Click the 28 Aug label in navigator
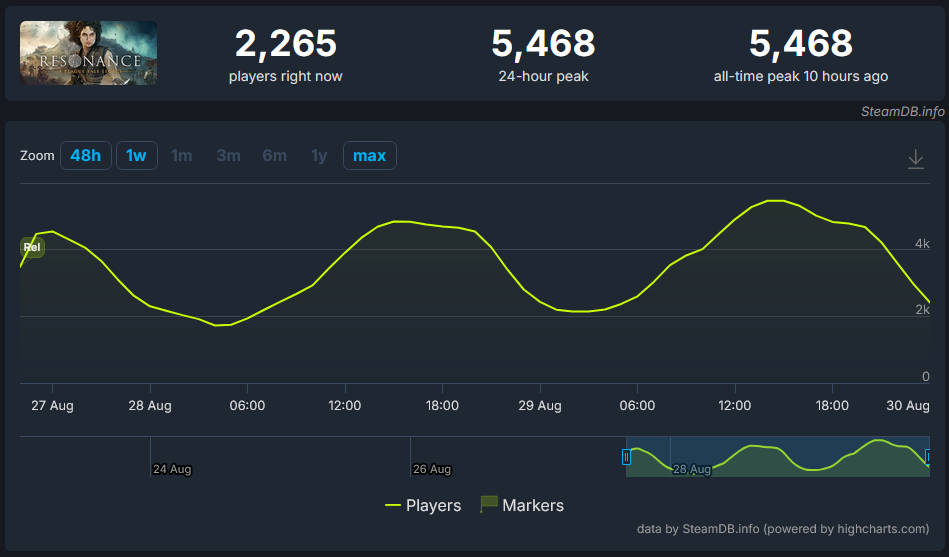The width and height of the screenshot is (949, 557). click(692, 469)
